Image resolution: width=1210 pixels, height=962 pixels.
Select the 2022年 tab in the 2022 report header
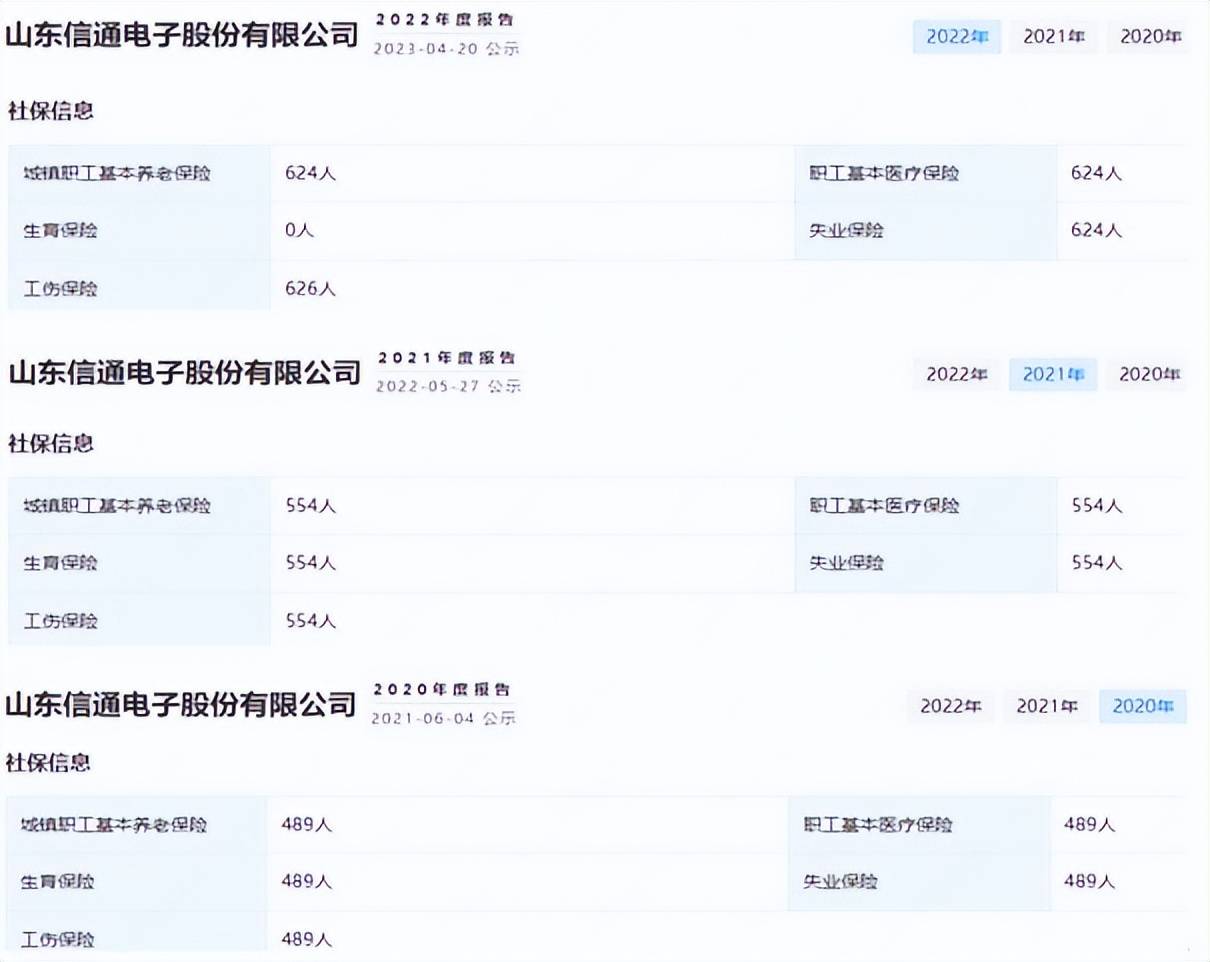point(957,37)
